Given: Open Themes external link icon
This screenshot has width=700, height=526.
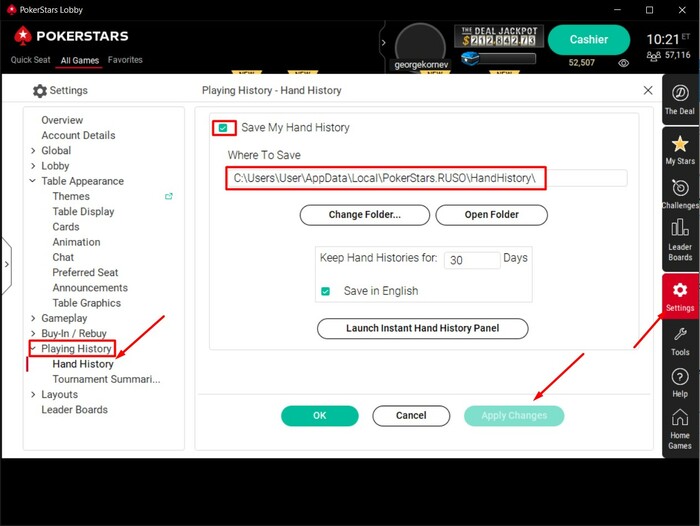Looking at the screenshot, I should point(169,196).
